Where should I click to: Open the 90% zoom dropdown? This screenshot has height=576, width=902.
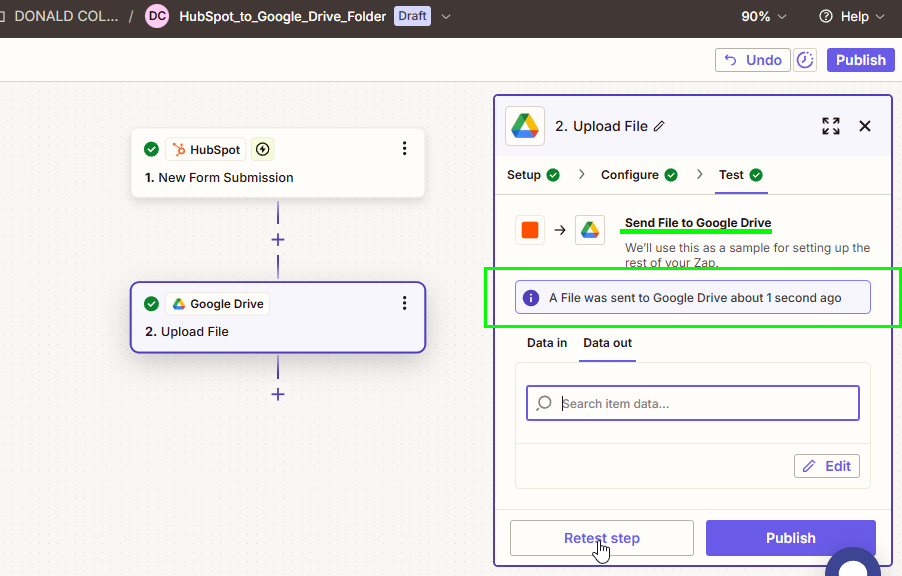[763, 17]
